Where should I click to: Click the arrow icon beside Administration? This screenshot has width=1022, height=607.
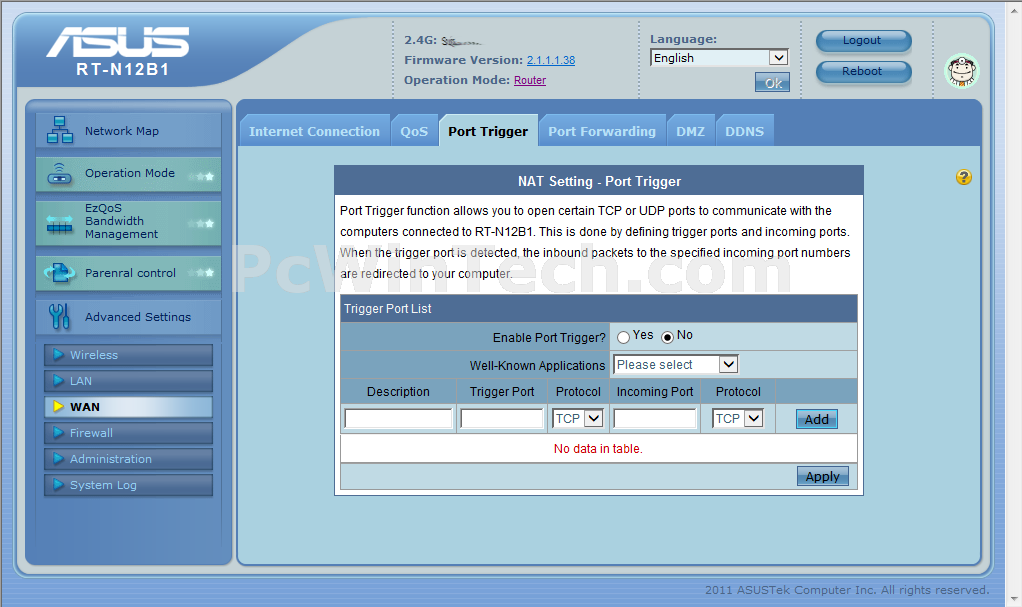pos(58,459)
